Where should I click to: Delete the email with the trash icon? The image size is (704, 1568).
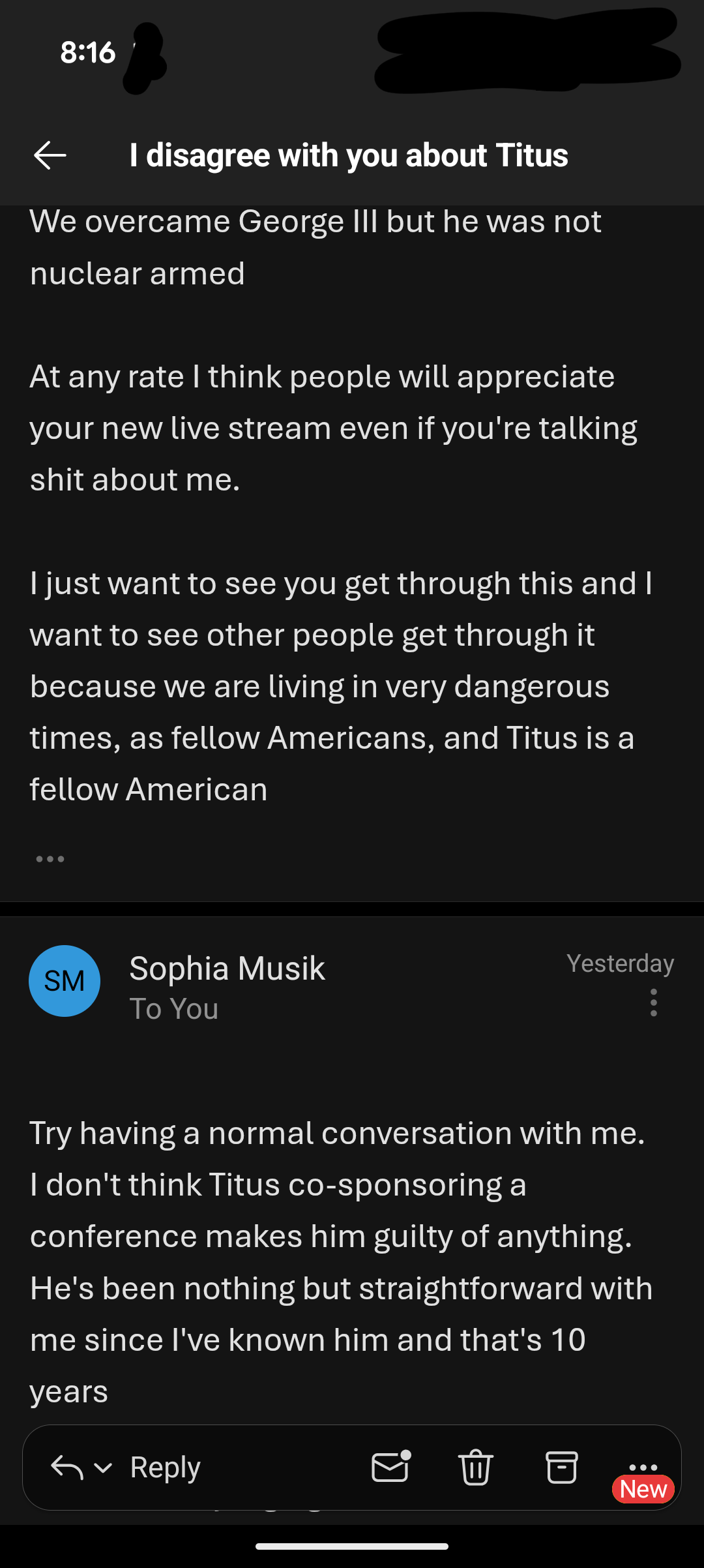476,1468
